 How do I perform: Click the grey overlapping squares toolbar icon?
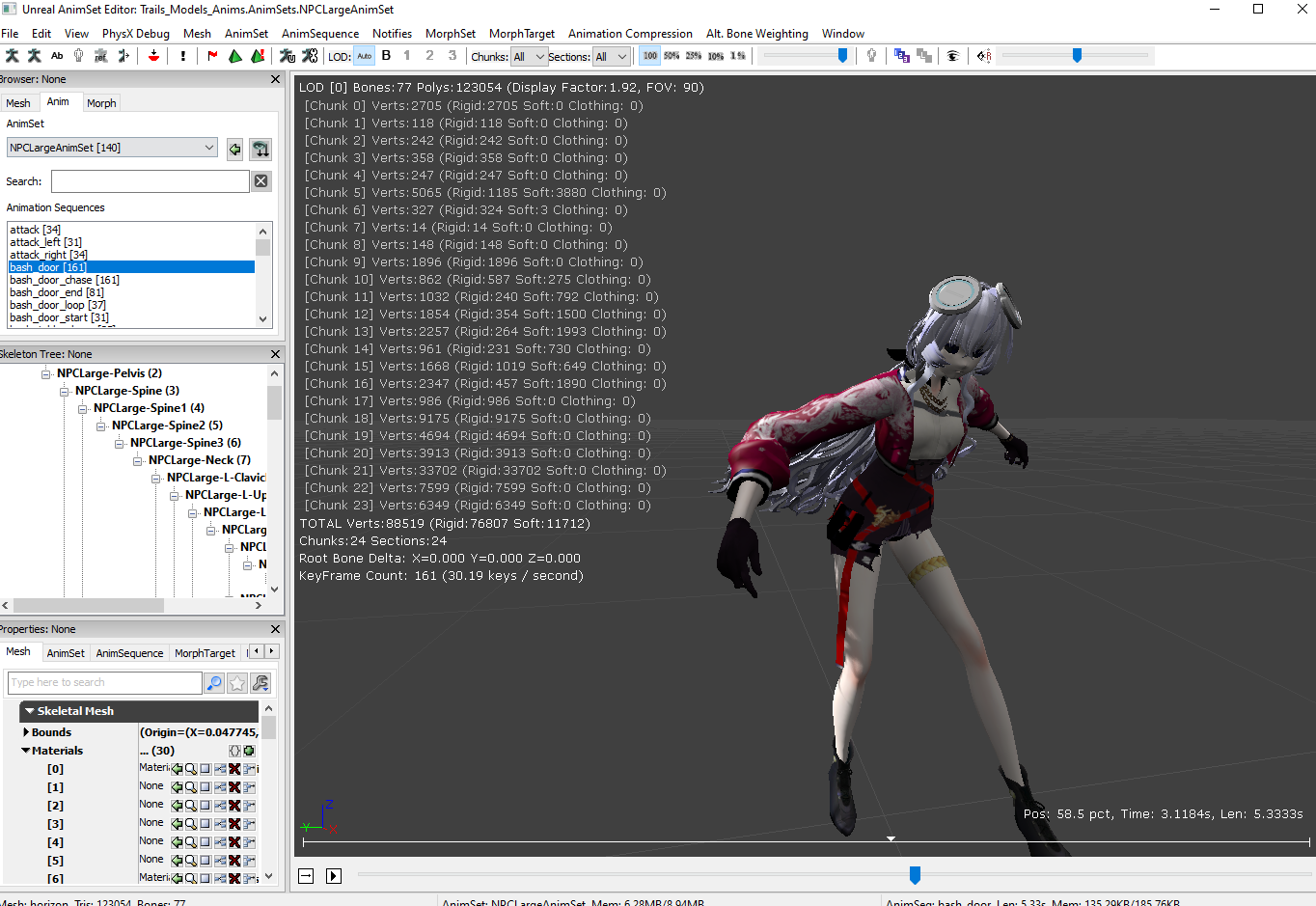(x=924, y=56)
